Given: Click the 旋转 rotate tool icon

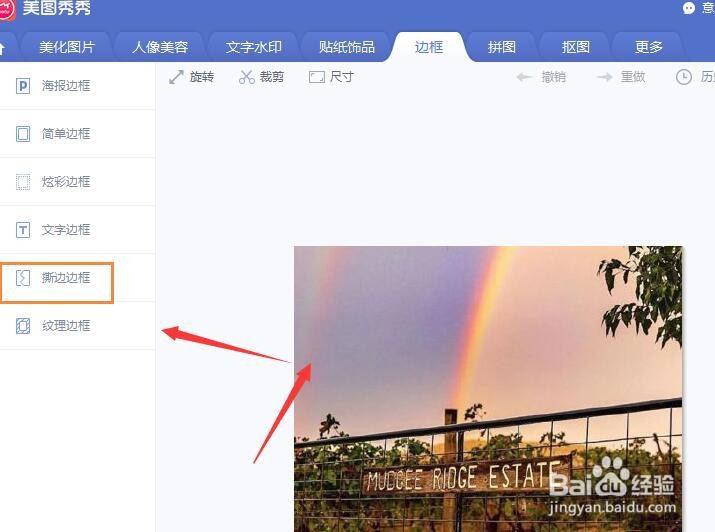Looking at the screenshot, I should [x=176, y=77].
